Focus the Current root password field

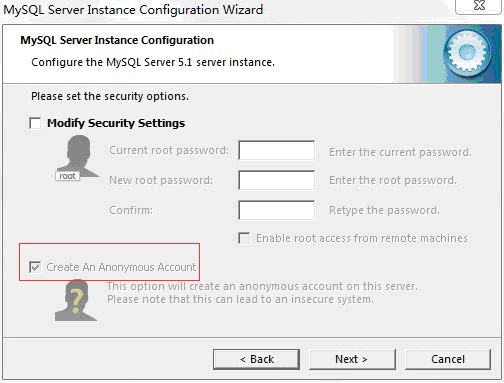tap(277, 150)
